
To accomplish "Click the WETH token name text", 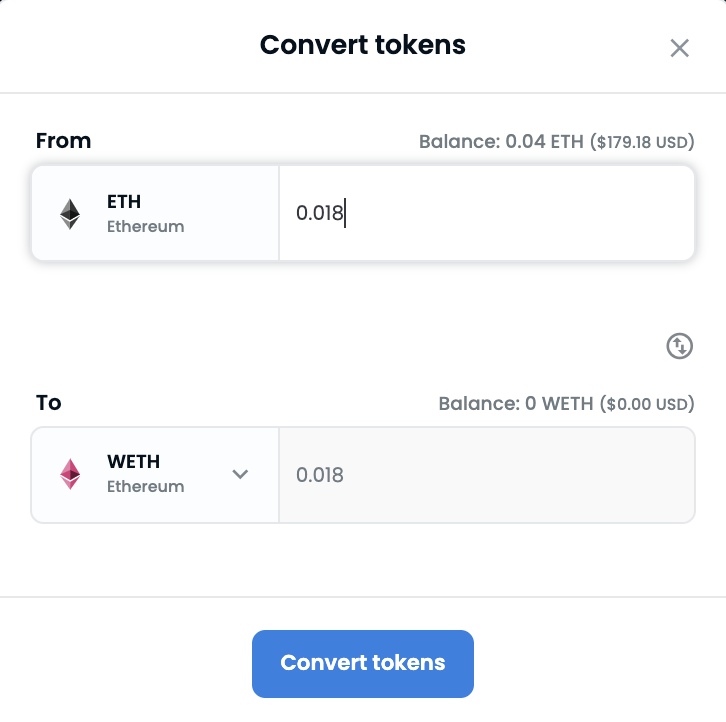I will click(133, 462).
